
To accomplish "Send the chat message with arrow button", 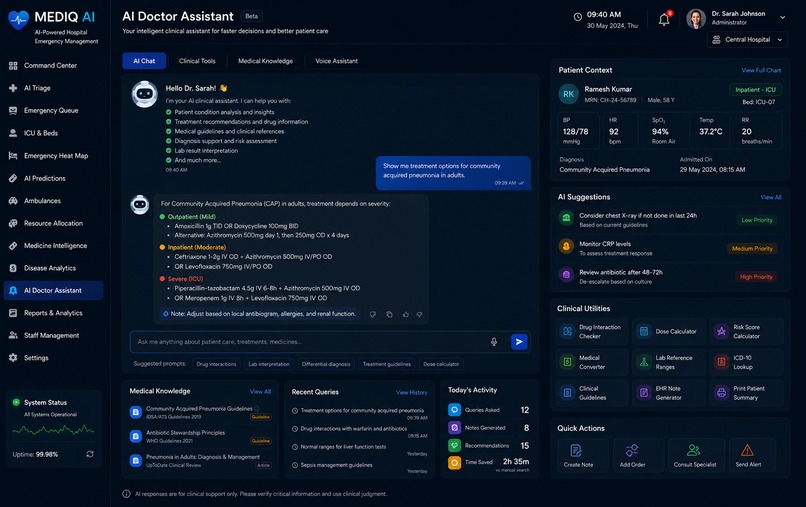I will pos(519,342).
